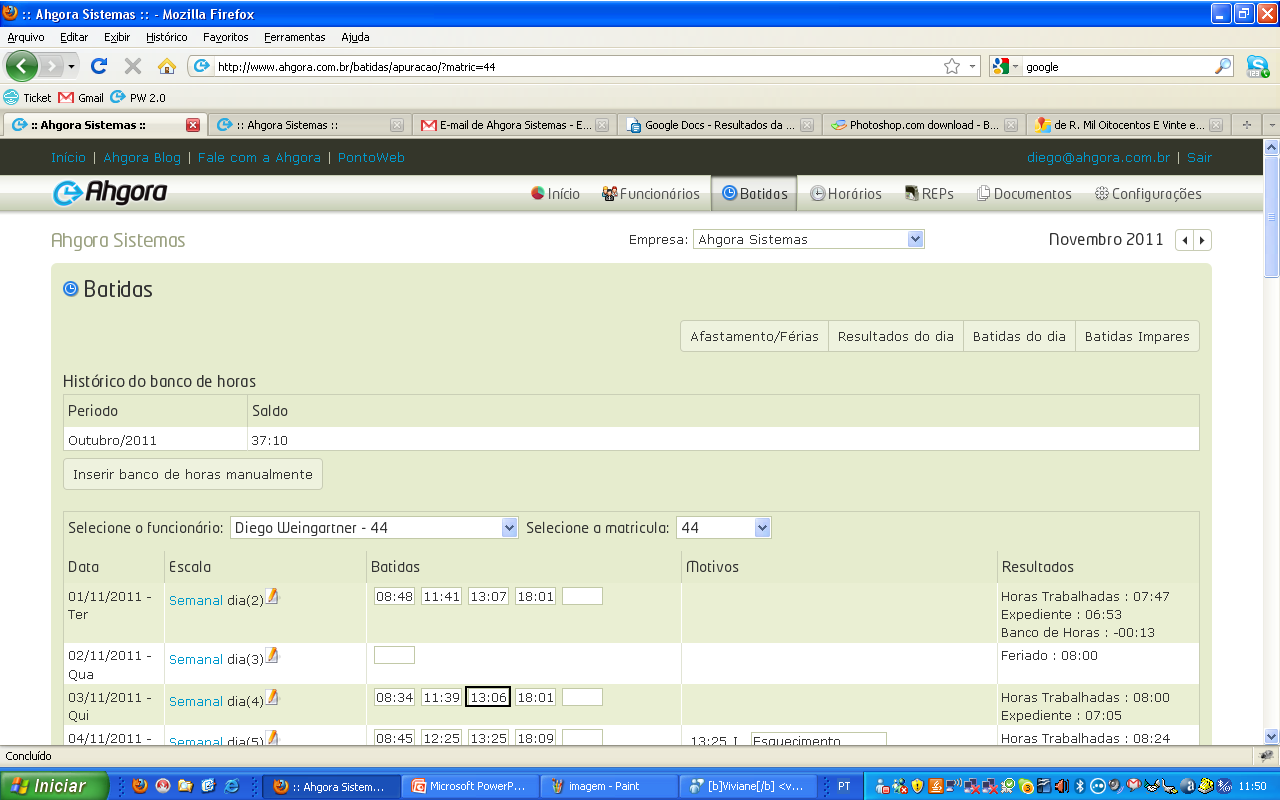Click the Windows Iniciar start button
This screenshot has height=800, width=1280.
(x=55, y=786)
